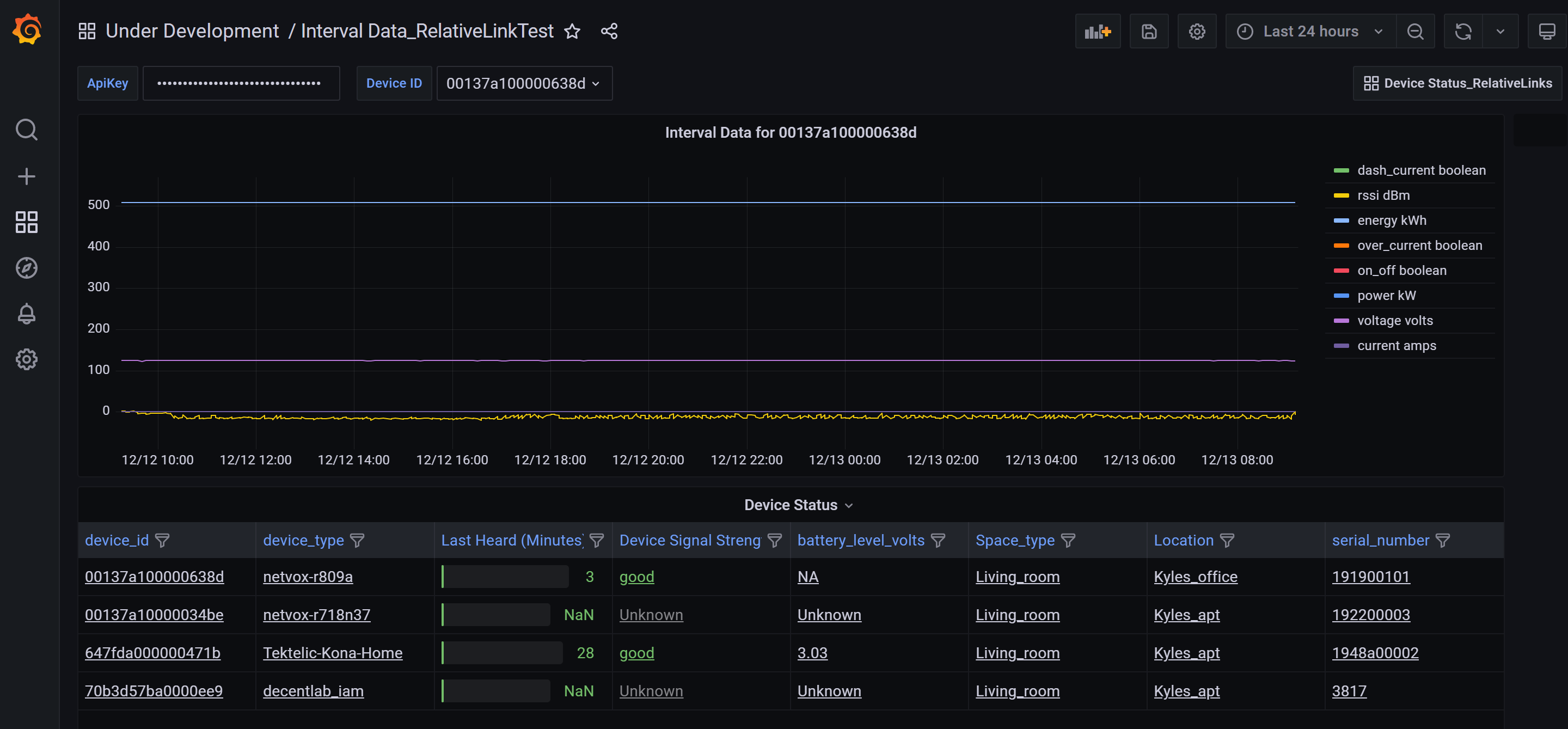The width and height of the screenshot is (1568, 729).
Task: Save dashboard with the disk icon
Action: [1148, 32]
